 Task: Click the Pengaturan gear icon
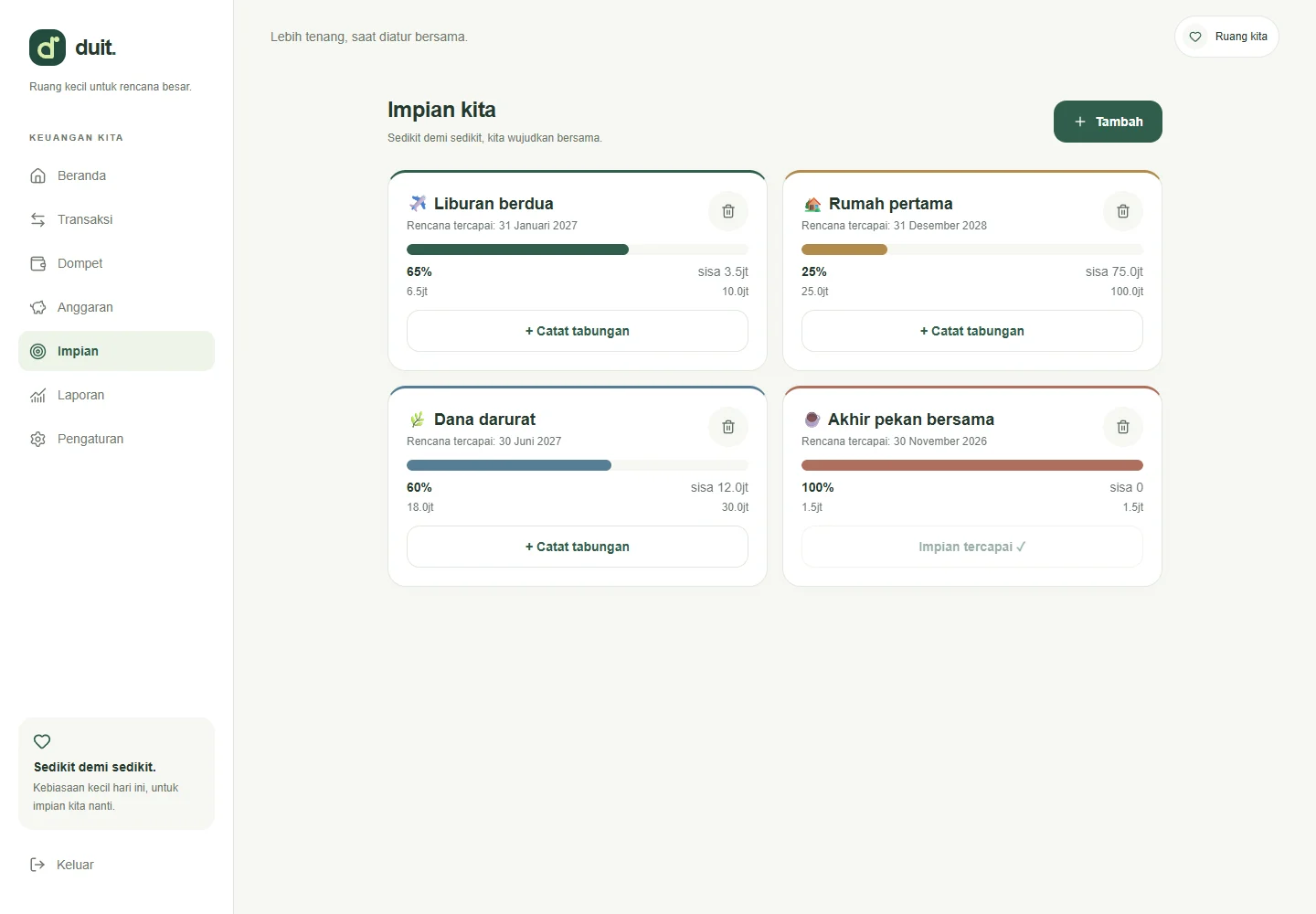(38, 439)
